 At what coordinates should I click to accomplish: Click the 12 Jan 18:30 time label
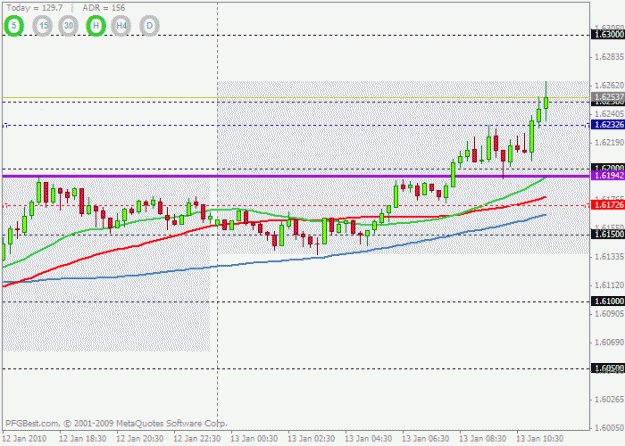click(x=83, y=439)
